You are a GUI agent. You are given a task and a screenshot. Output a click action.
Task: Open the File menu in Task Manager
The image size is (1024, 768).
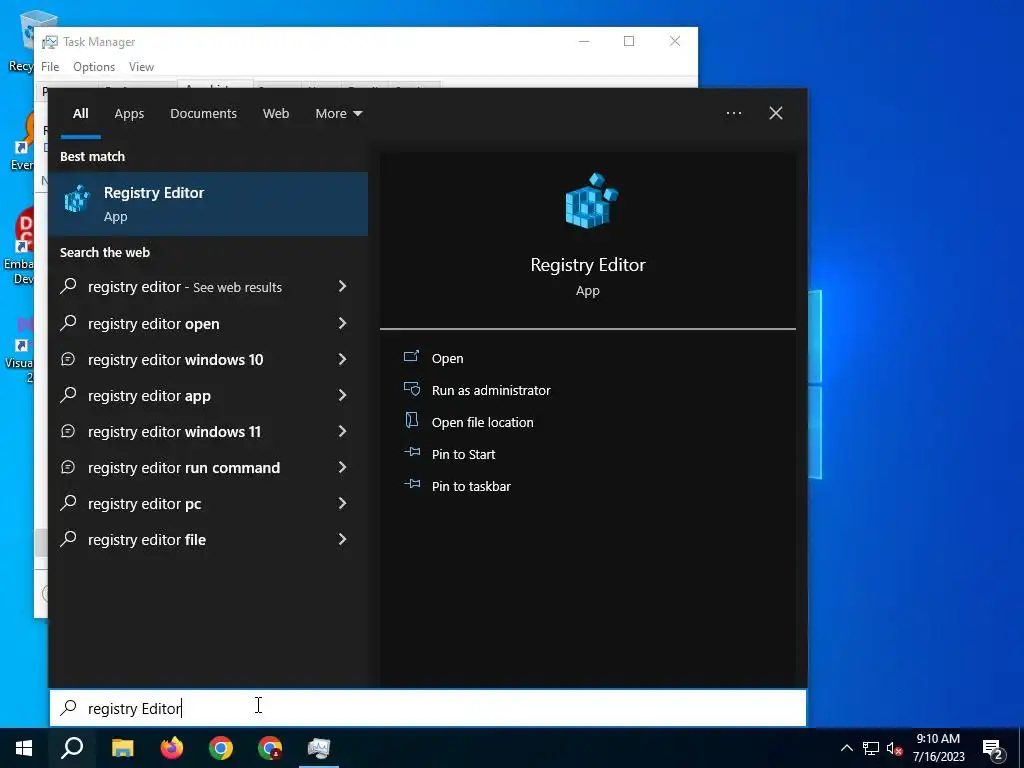[50, 67]
